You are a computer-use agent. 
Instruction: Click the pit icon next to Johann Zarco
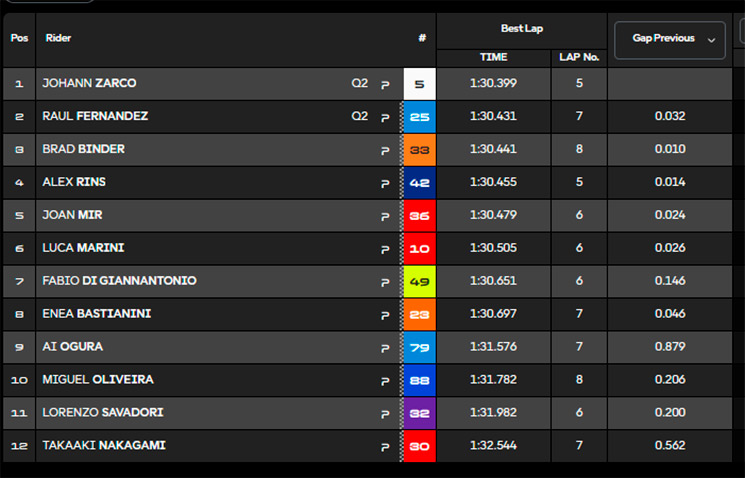click(385, 85)
